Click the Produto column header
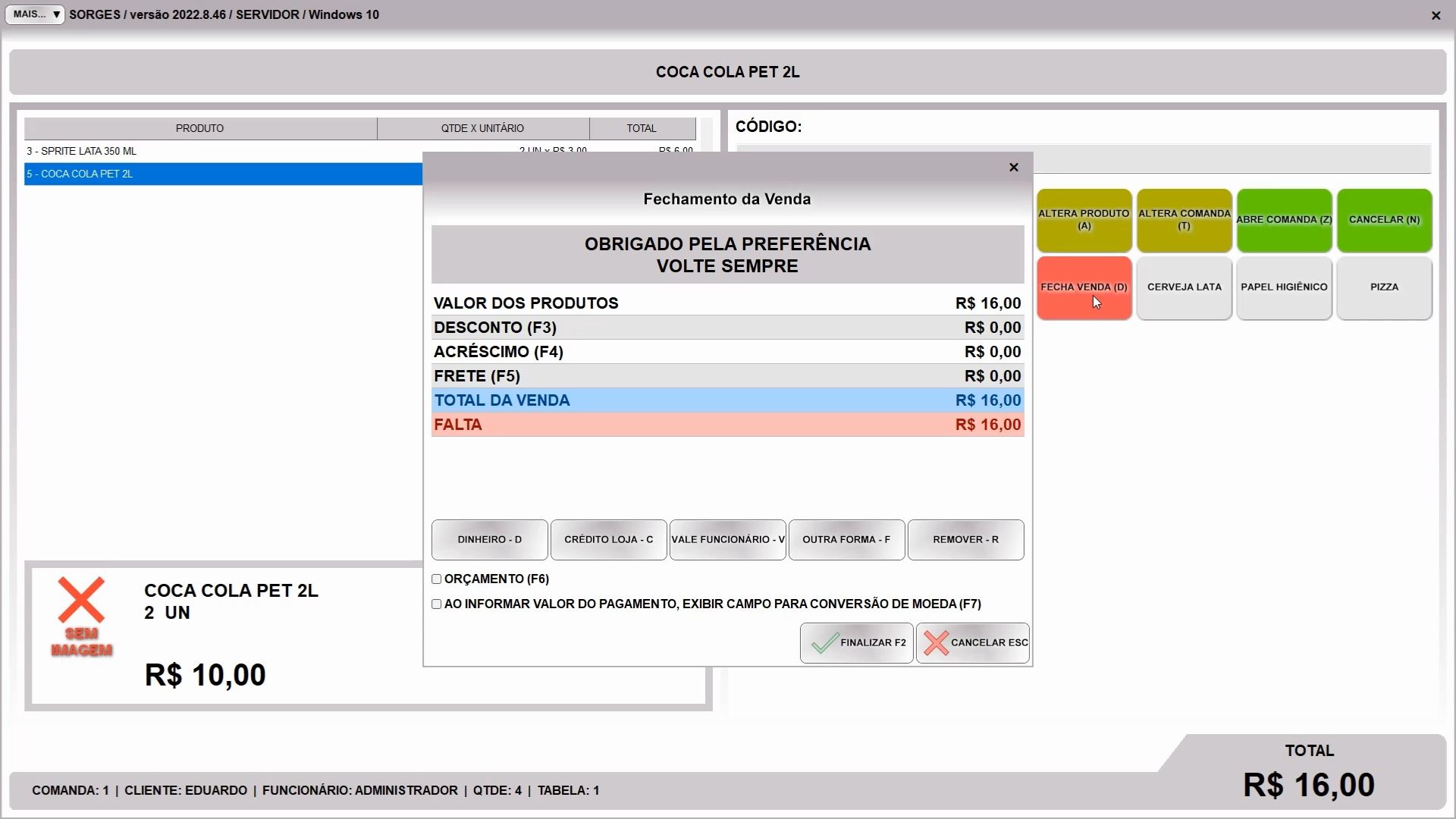Viewport: 1456px width, 819px height. coord(200,128)
